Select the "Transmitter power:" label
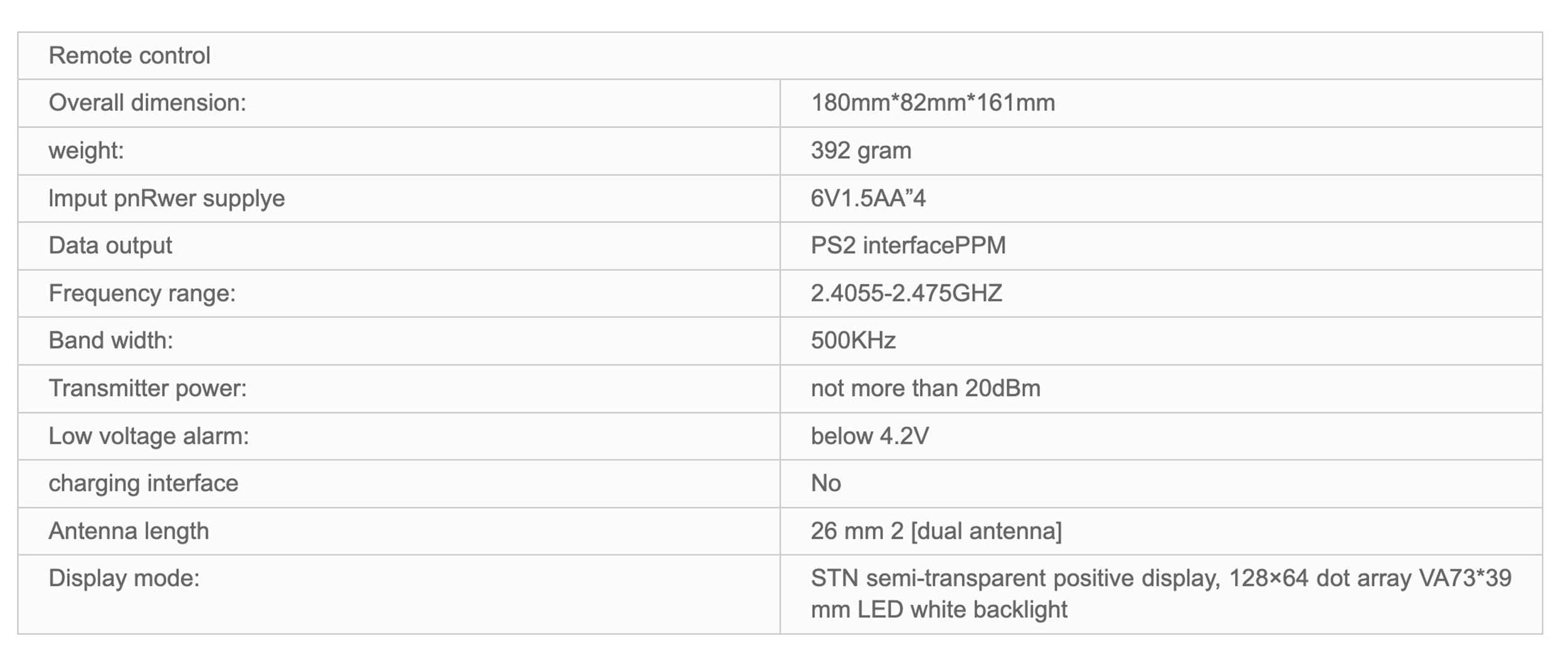This screenshot has width=1568, height=660. point(147,389)
